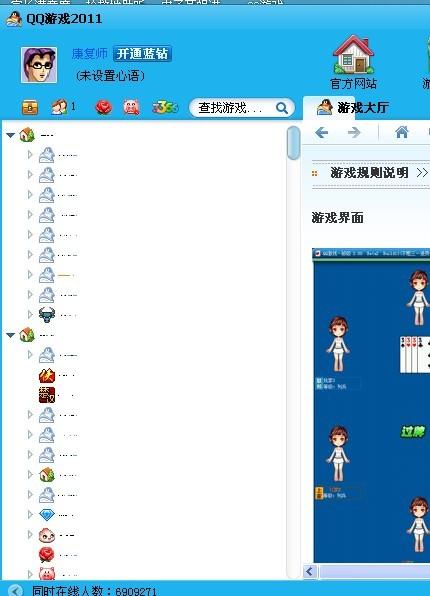
Task: Click the card game screenshot under 游戏界面
Action: [371, 405]
